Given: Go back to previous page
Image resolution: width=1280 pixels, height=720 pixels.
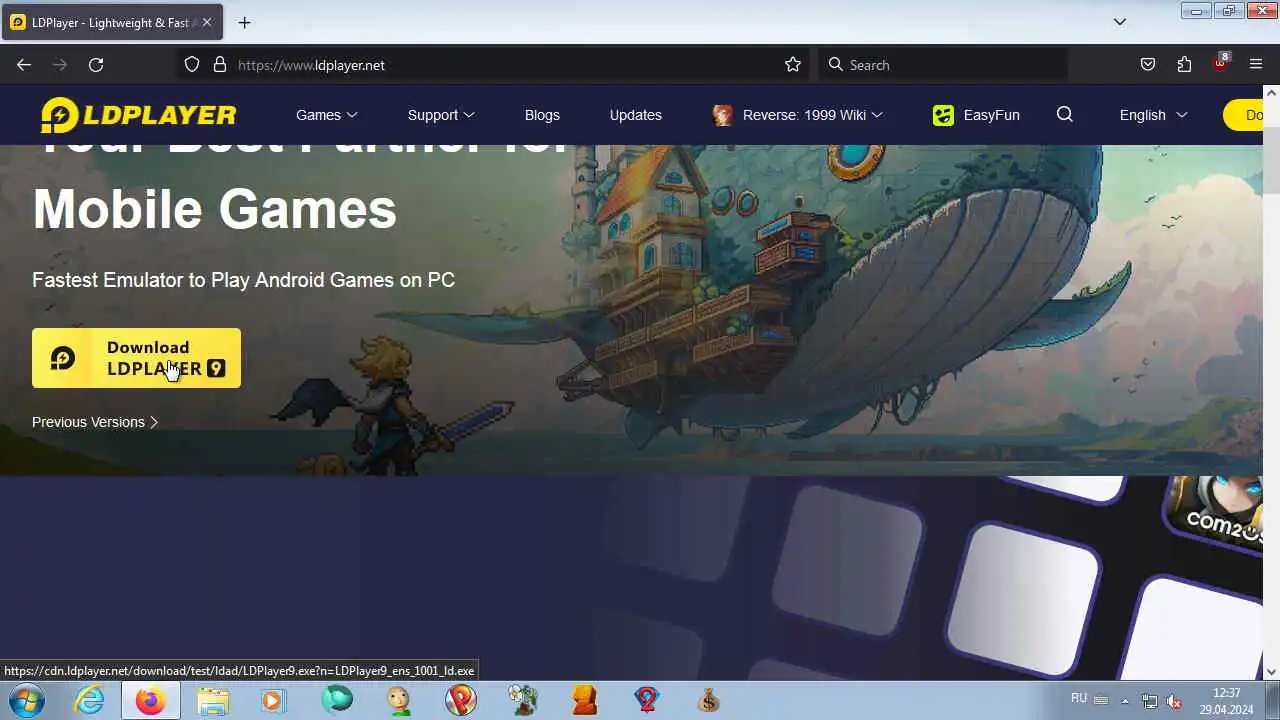Looking at the screenshot, I should pyautogui.click(x=24, y=65).
